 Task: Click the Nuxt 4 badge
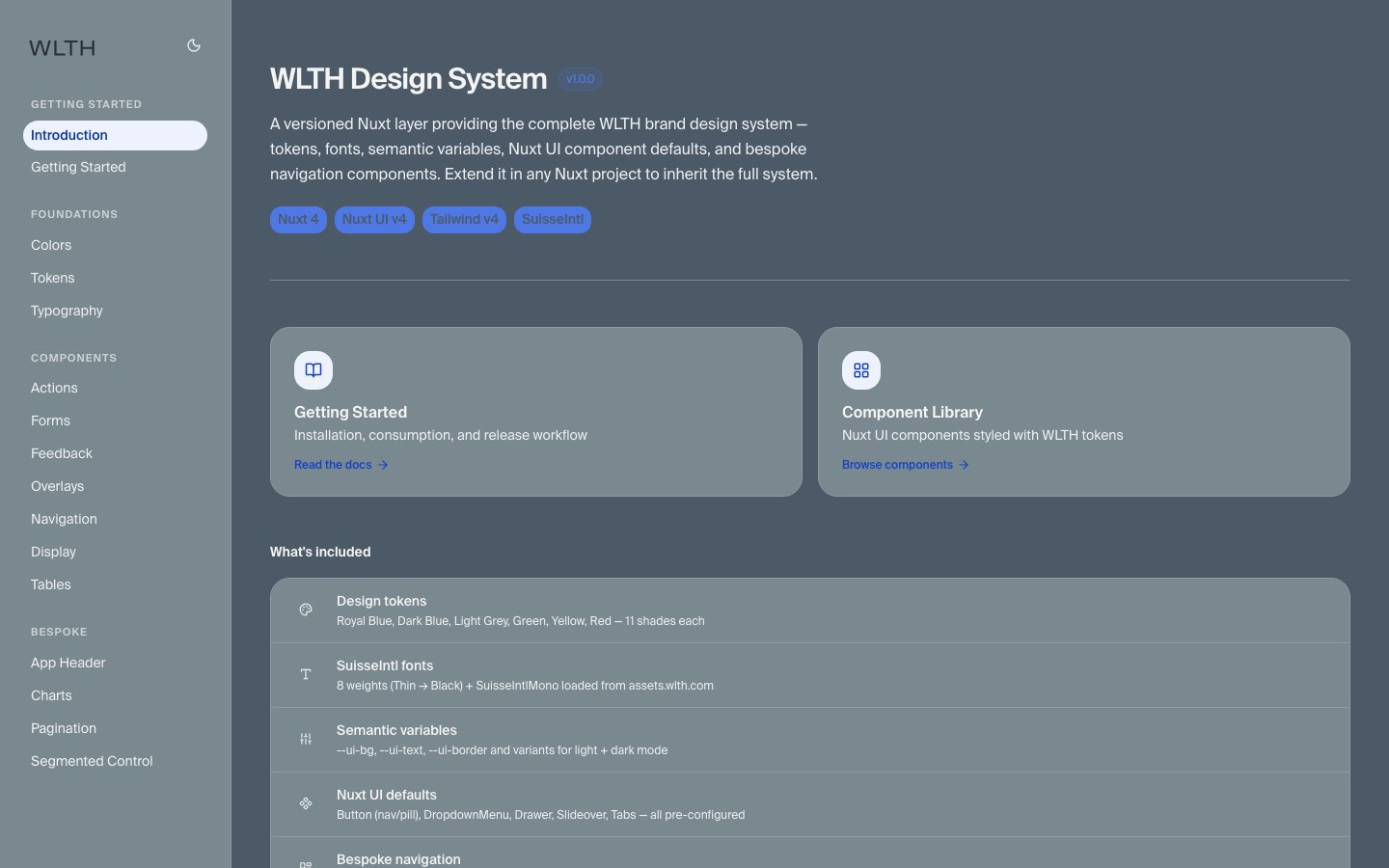click(x=298, y=220)
